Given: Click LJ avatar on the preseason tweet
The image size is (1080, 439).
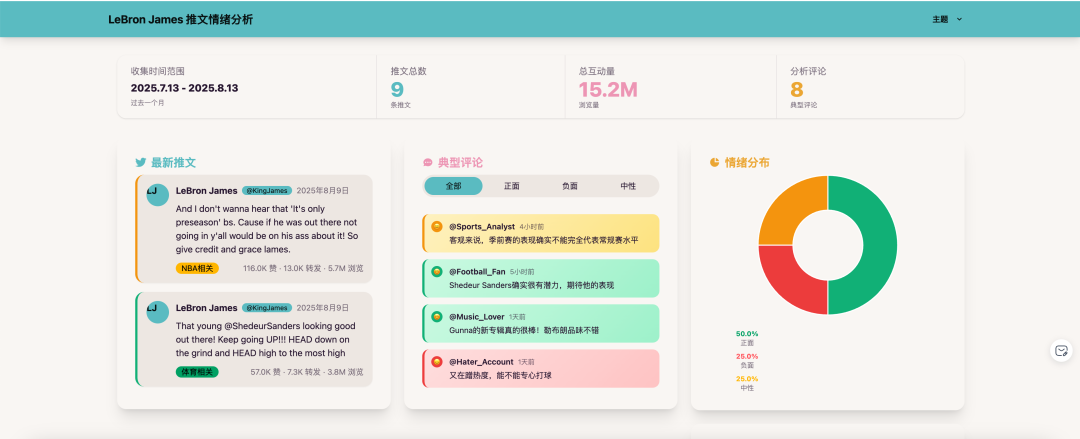Looking at the screenshot, I should click(157, 194).
